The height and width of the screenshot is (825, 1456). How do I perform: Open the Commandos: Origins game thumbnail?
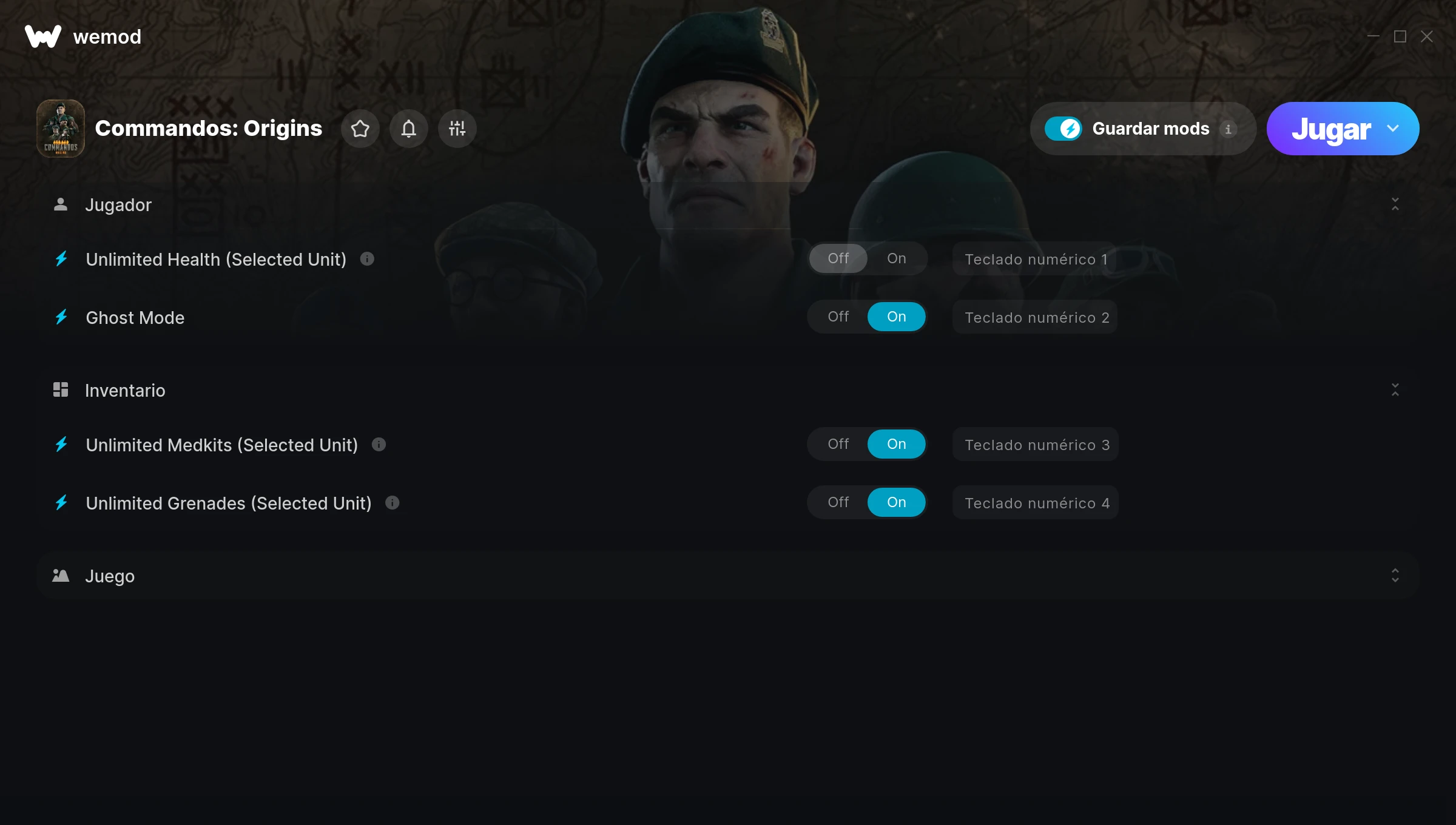pyautogui.click(x=61, y=129)
